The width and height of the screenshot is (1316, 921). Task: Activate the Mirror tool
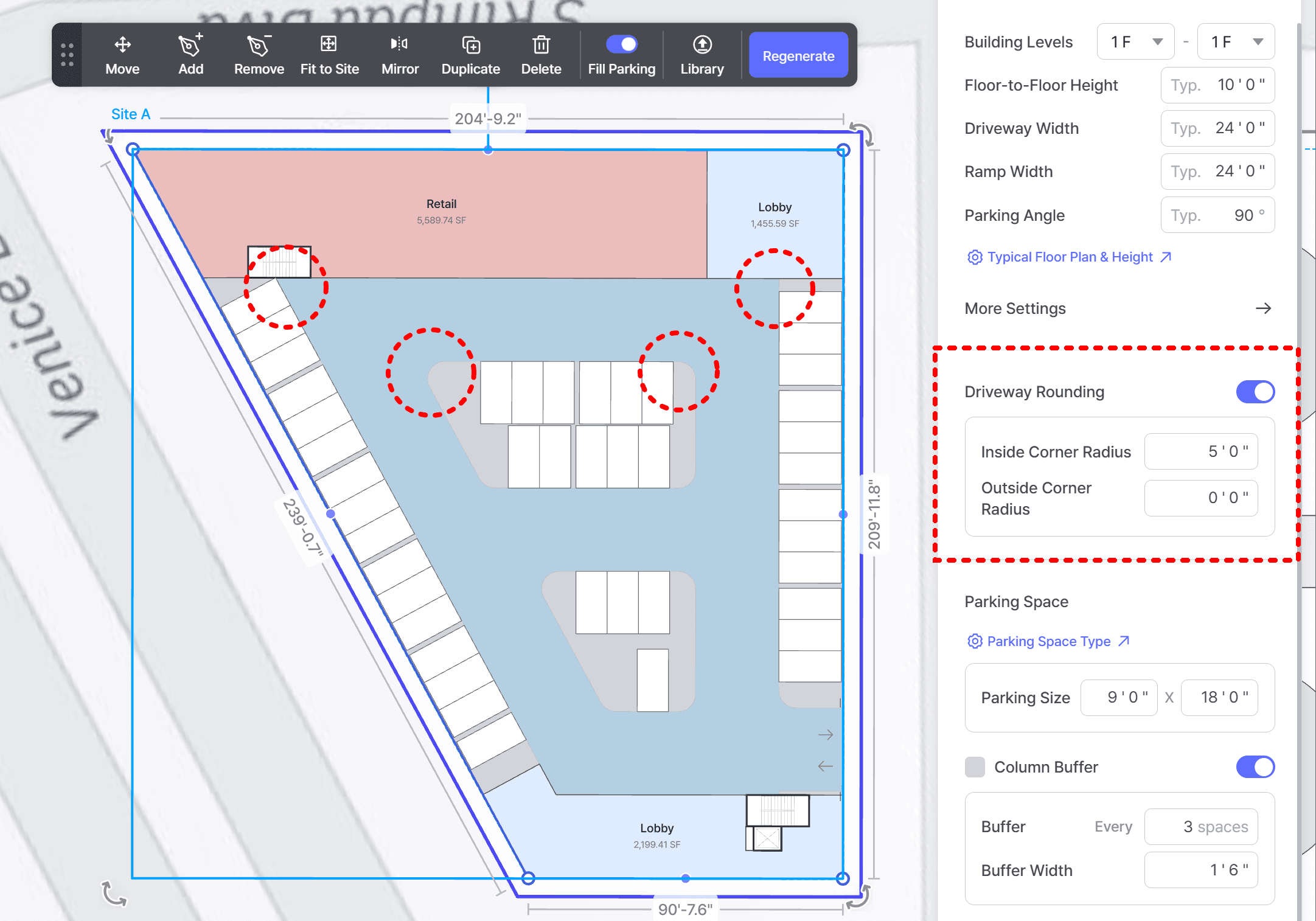[400, 55]
